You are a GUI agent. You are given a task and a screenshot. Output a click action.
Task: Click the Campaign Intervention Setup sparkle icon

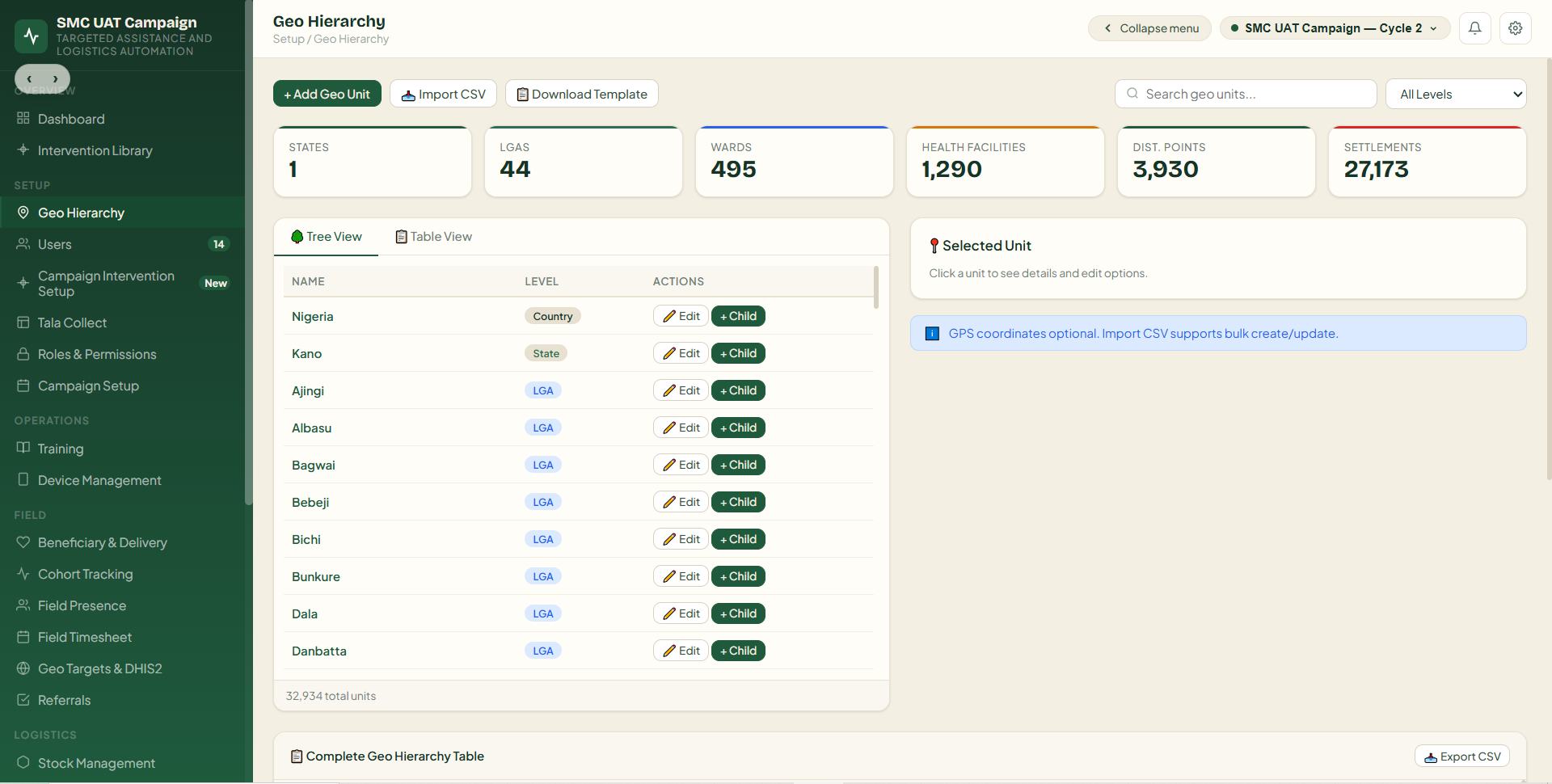coord(23,283)
